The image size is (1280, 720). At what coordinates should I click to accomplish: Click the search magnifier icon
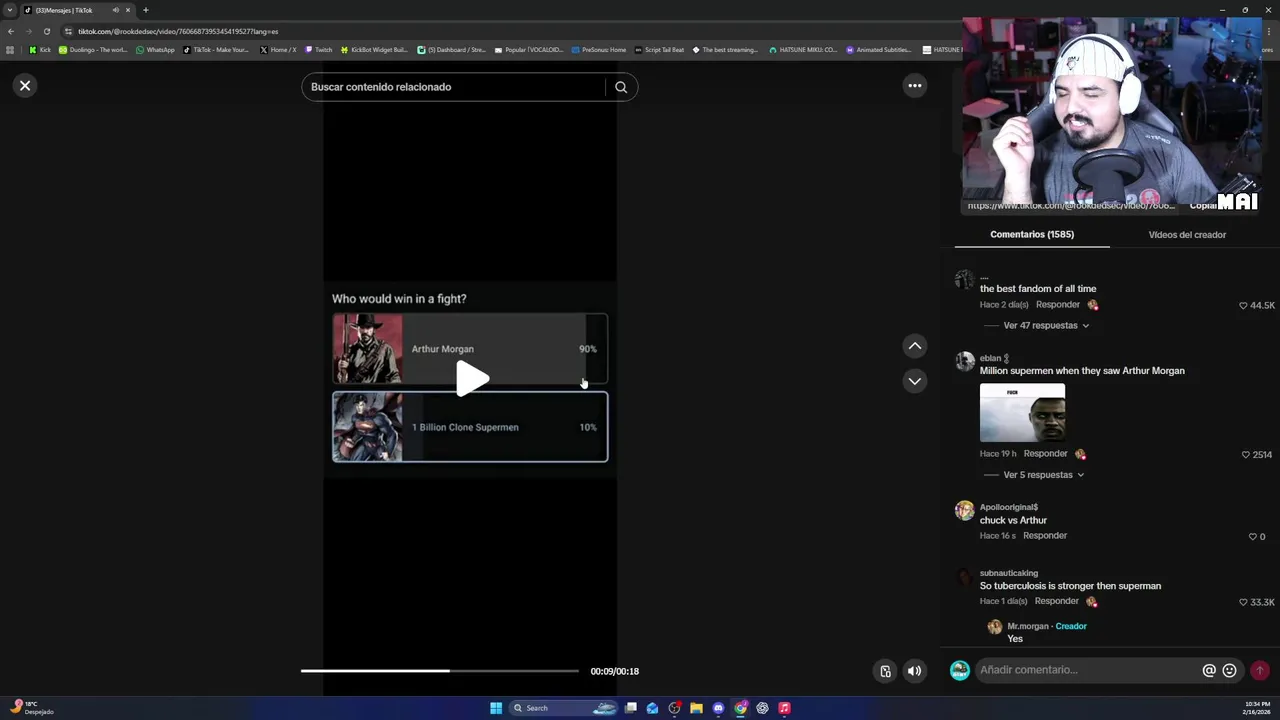[x=621, y=87]
